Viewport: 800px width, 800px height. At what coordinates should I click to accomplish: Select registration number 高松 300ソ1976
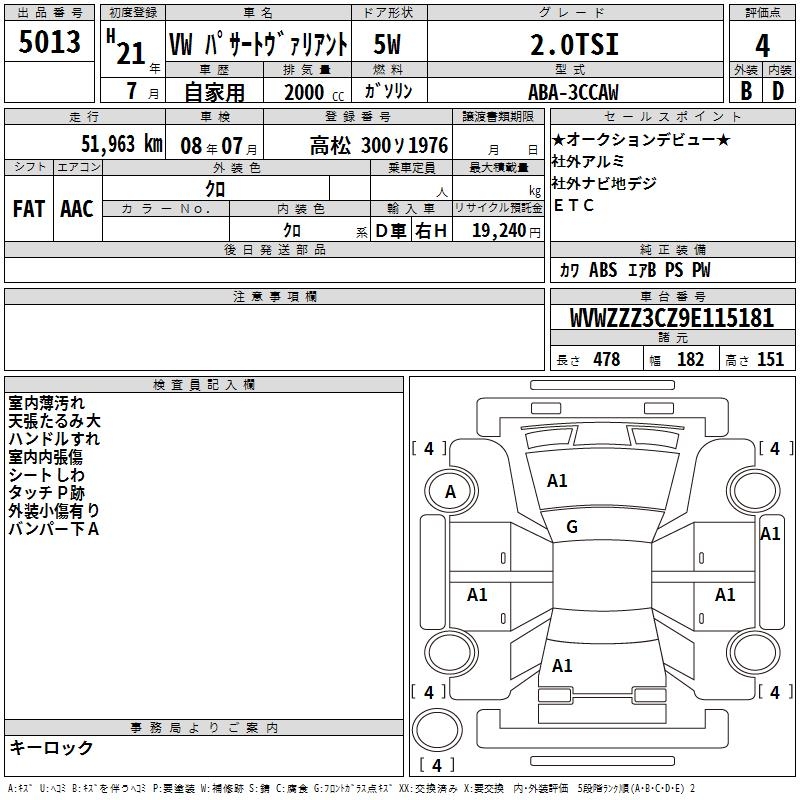point(379,145)
